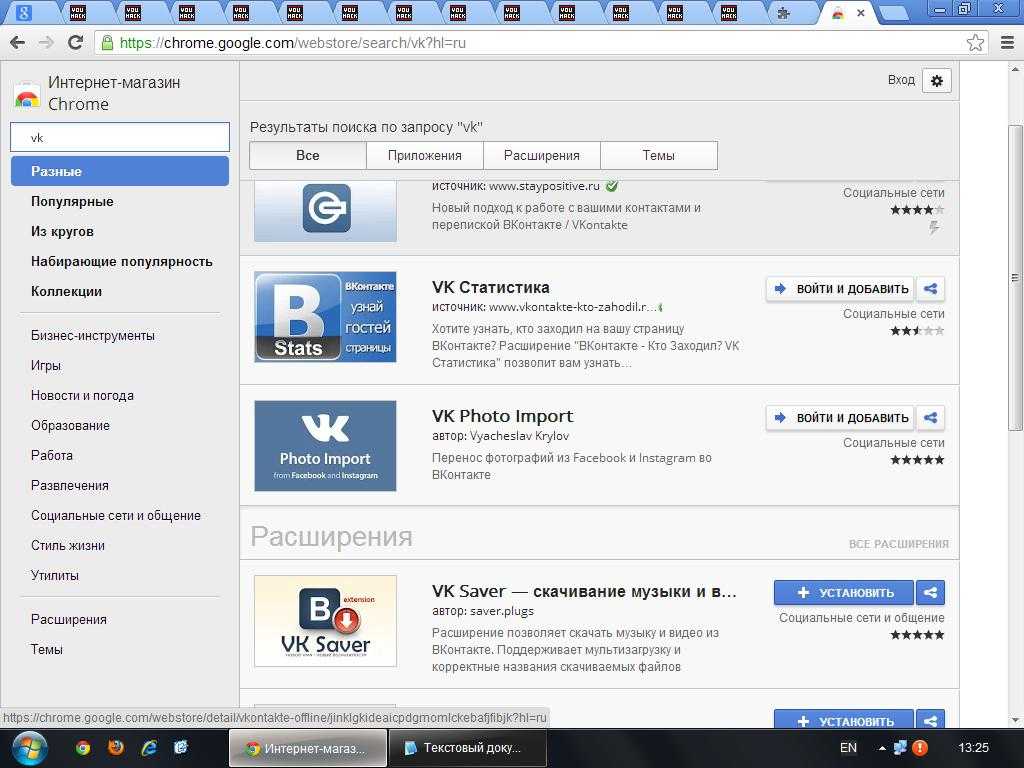Click the ВСЕ РАСШИРЕНИЯ link
1024x768 pixels.
click(899, 544)
